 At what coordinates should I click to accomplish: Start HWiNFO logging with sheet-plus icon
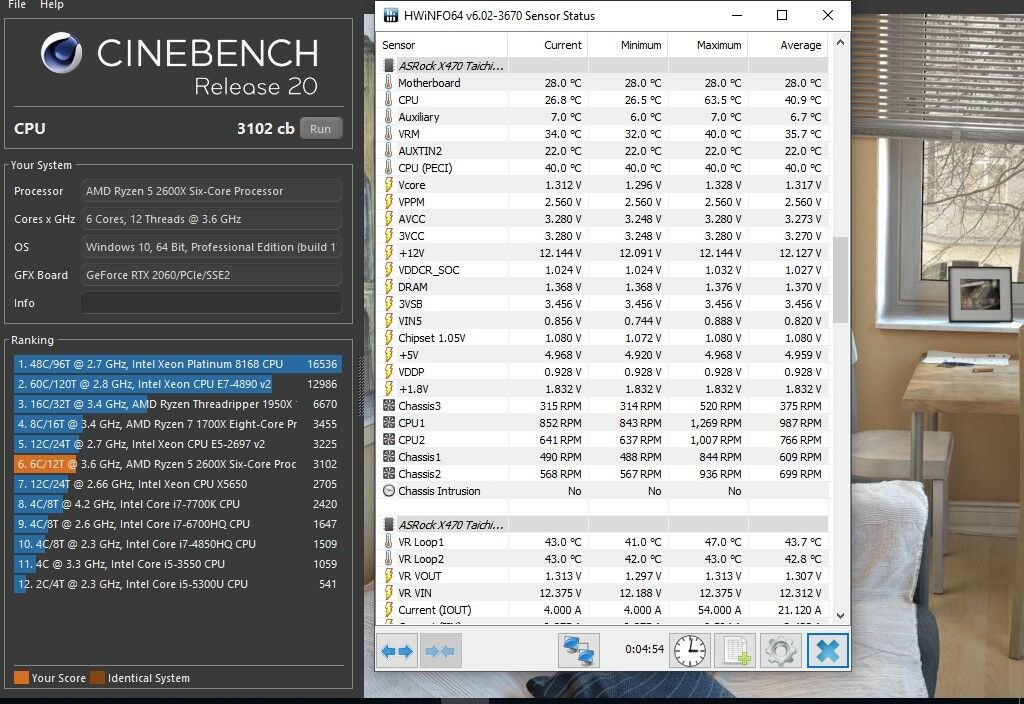[x=735, y=650]
